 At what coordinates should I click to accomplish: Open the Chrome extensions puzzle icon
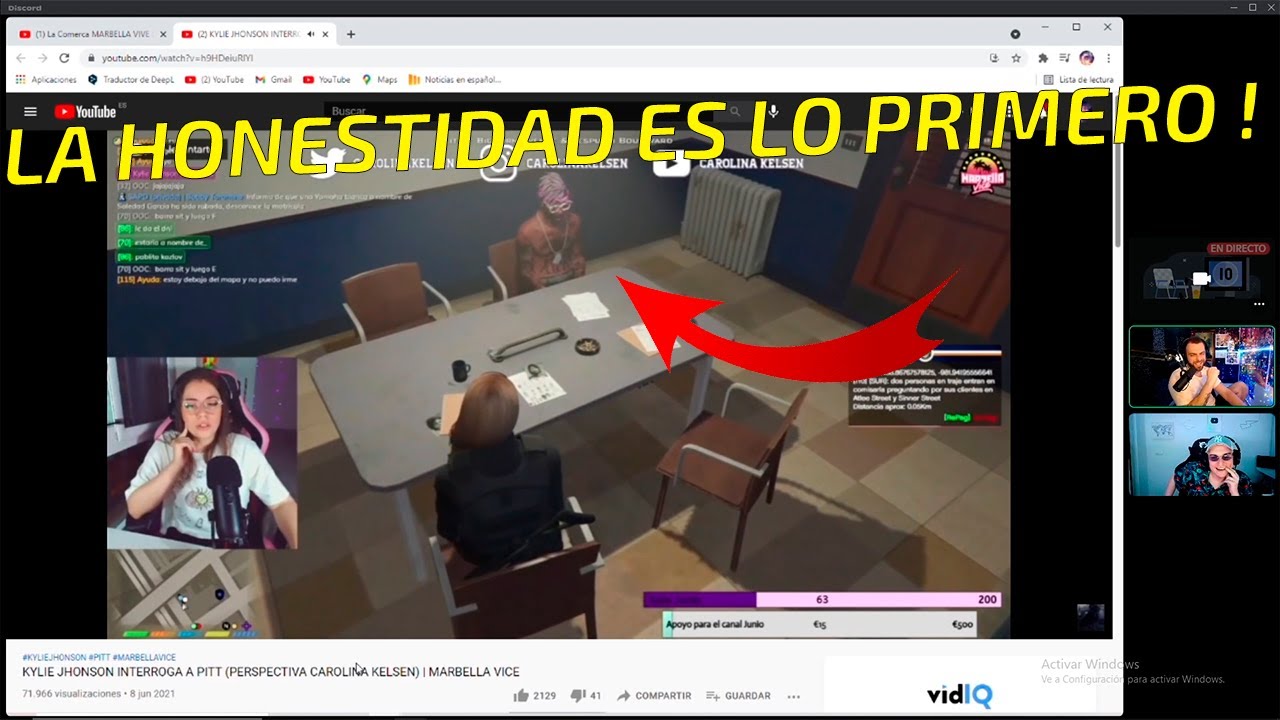point(1043,58)
